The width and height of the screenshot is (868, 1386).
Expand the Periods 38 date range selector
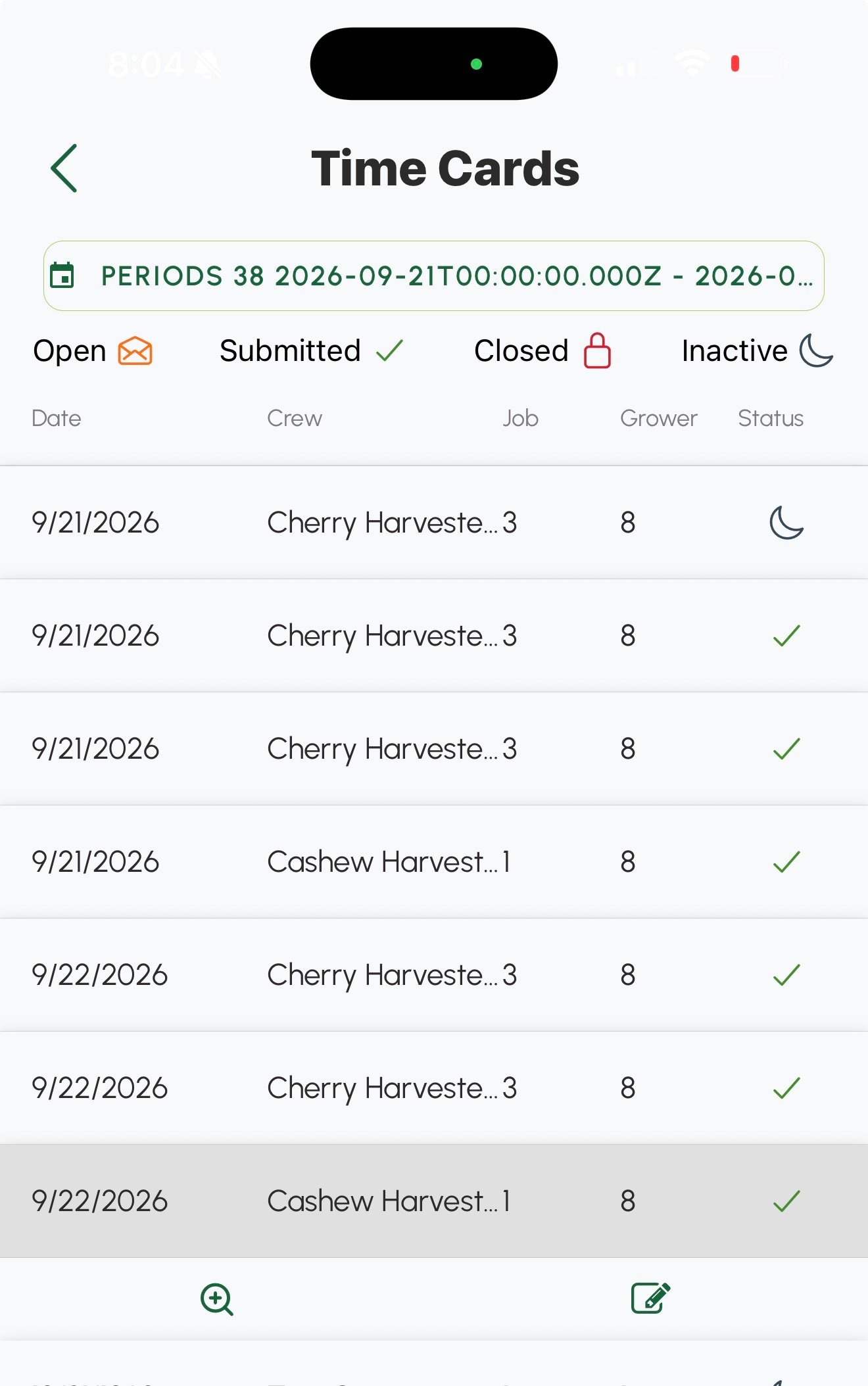click(434, 276)
